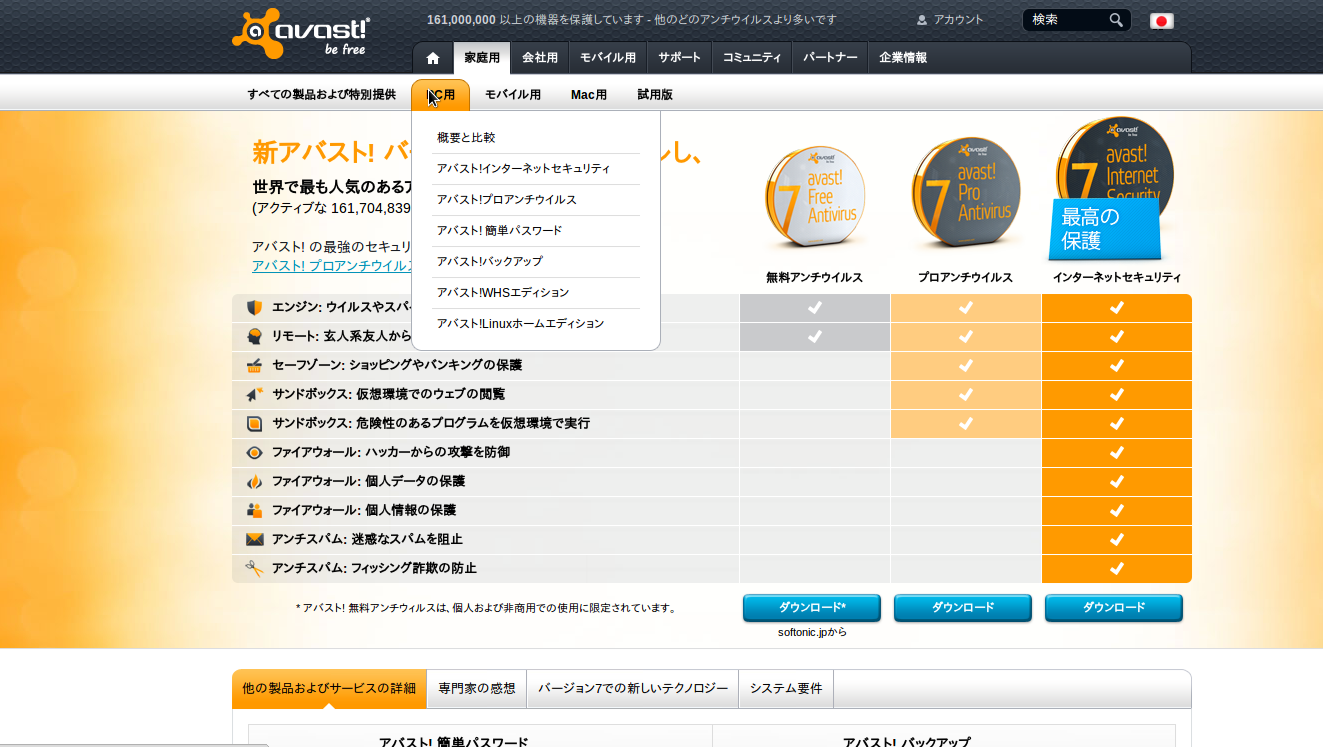Image resolution: width=1323 pixels, height=747 pixels.
Task: Open the Japan flag language selector
Action: 1161,21
